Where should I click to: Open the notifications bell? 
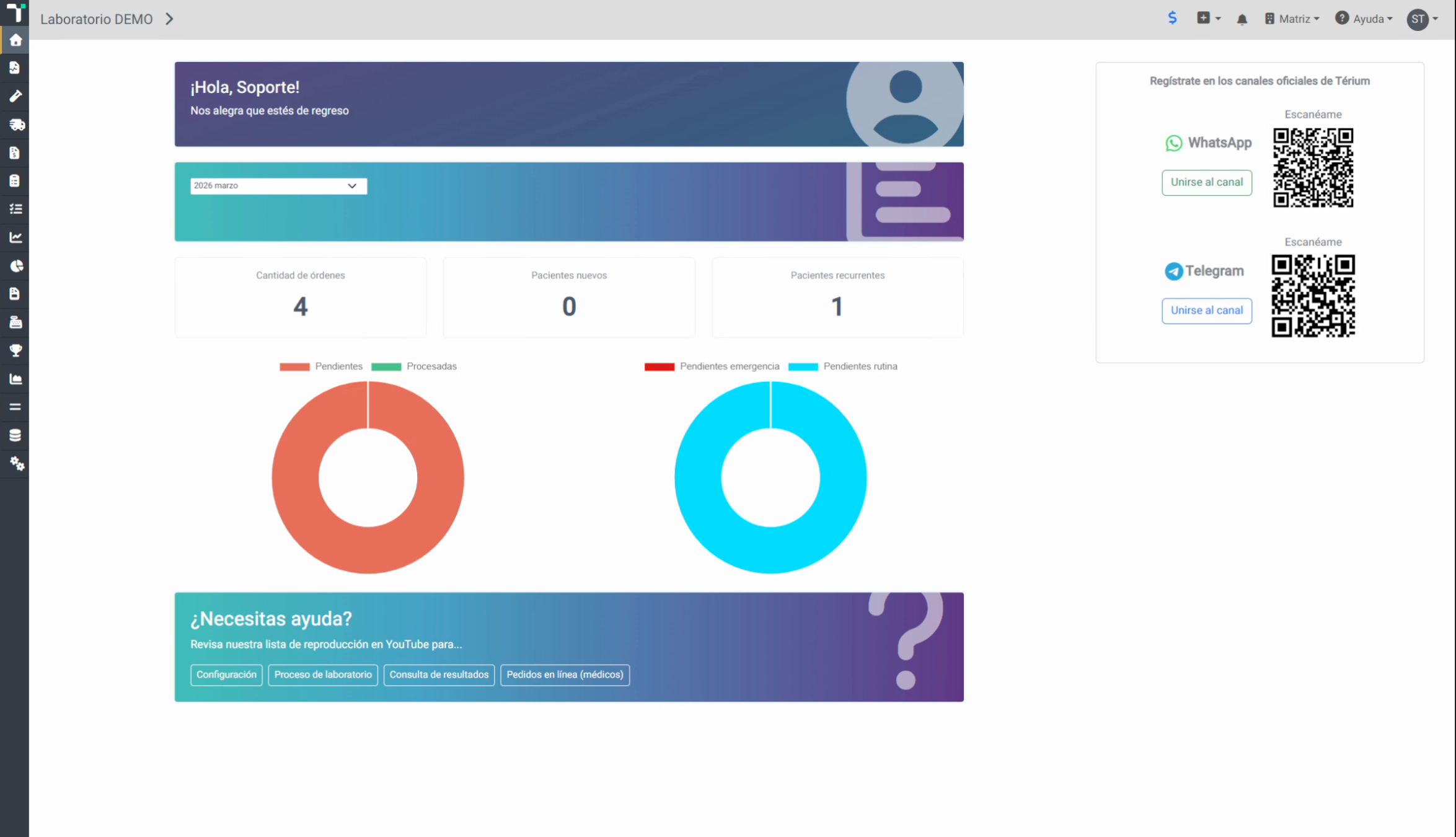(1242, 19)
